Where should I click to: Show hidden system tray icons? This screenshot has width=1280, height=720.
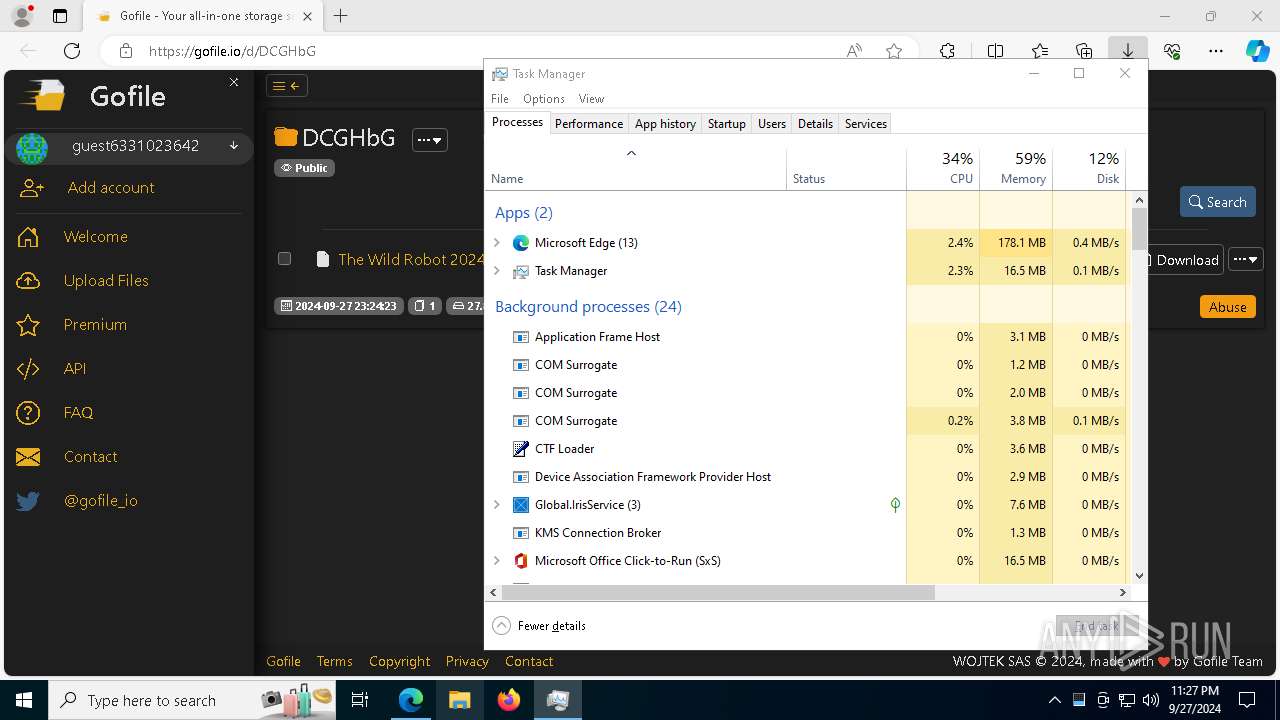pos(1054,700)
